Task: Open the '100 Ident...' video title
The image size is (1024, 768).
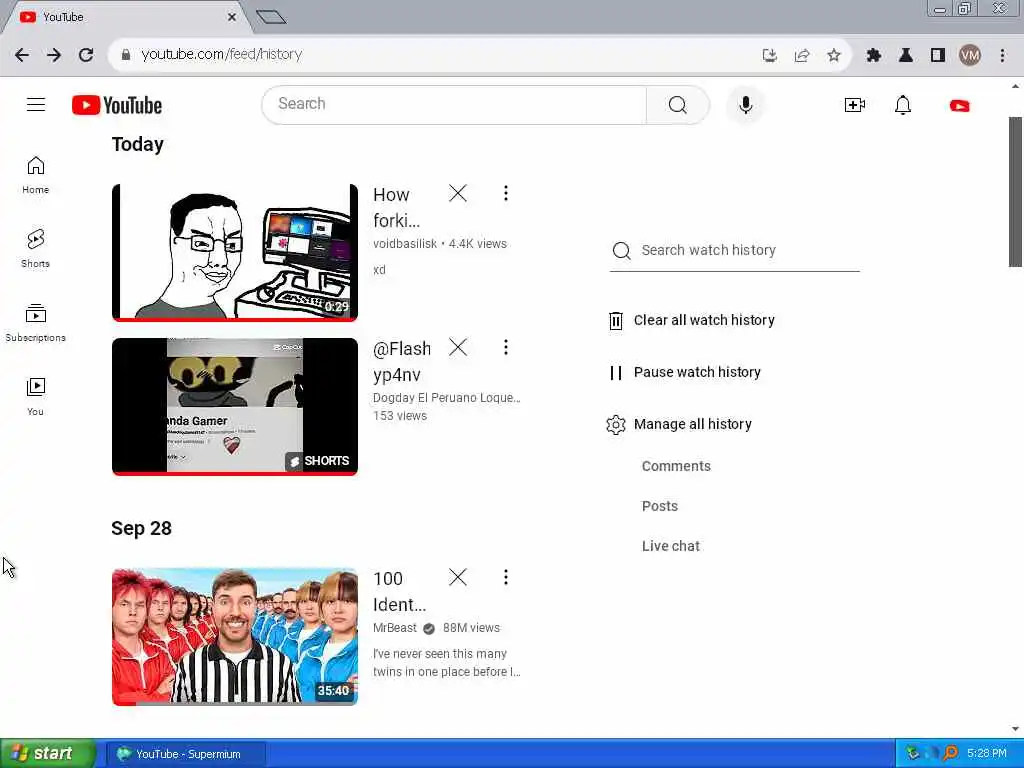Action: (x=399, y=592)
